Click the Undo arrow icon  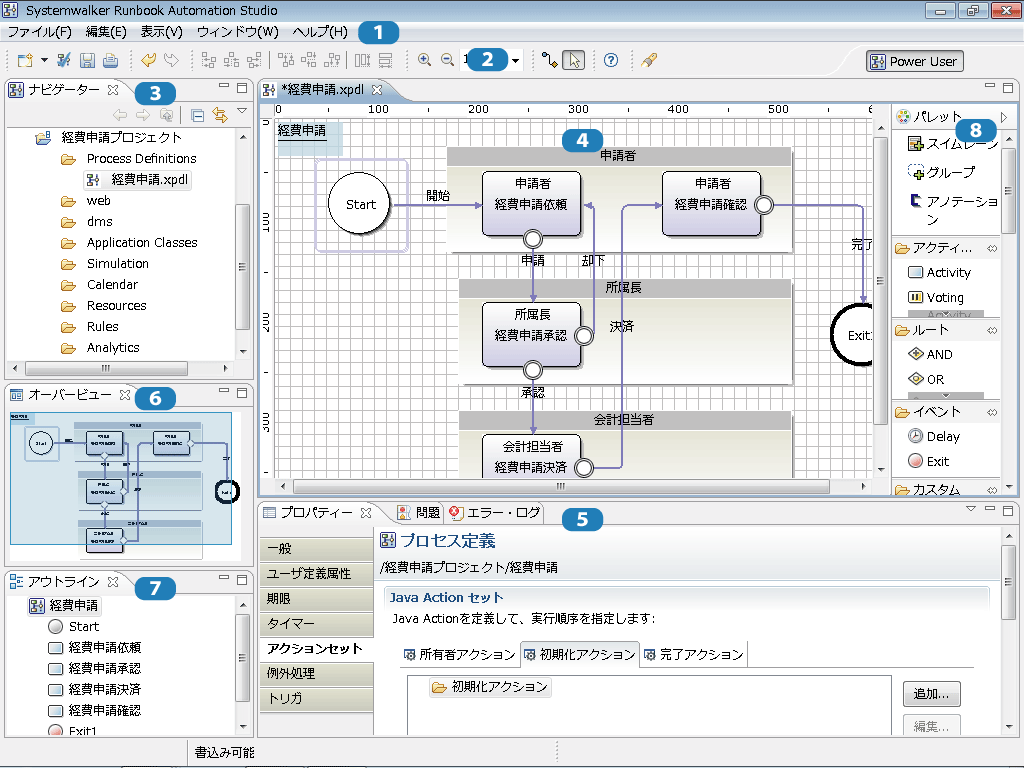pos(148,60)
